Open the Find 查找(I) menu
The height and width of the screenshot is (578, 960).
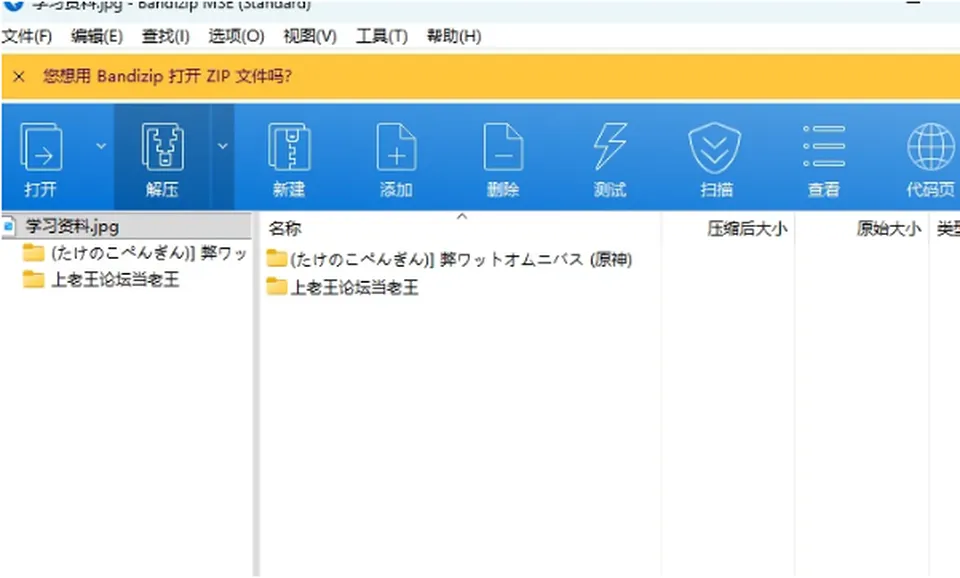[165, 36]
